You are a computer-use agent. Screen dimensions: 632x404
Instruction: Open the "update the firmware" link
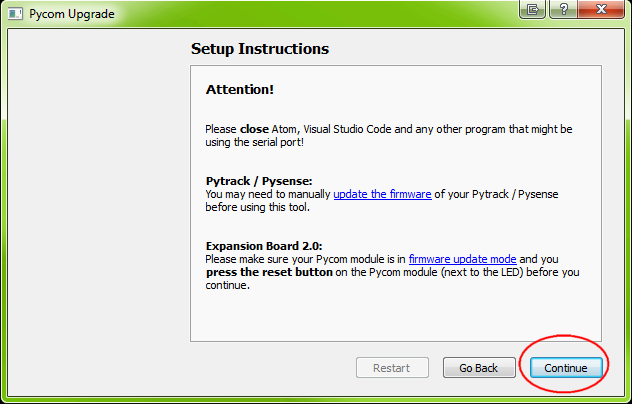(382, 194)
